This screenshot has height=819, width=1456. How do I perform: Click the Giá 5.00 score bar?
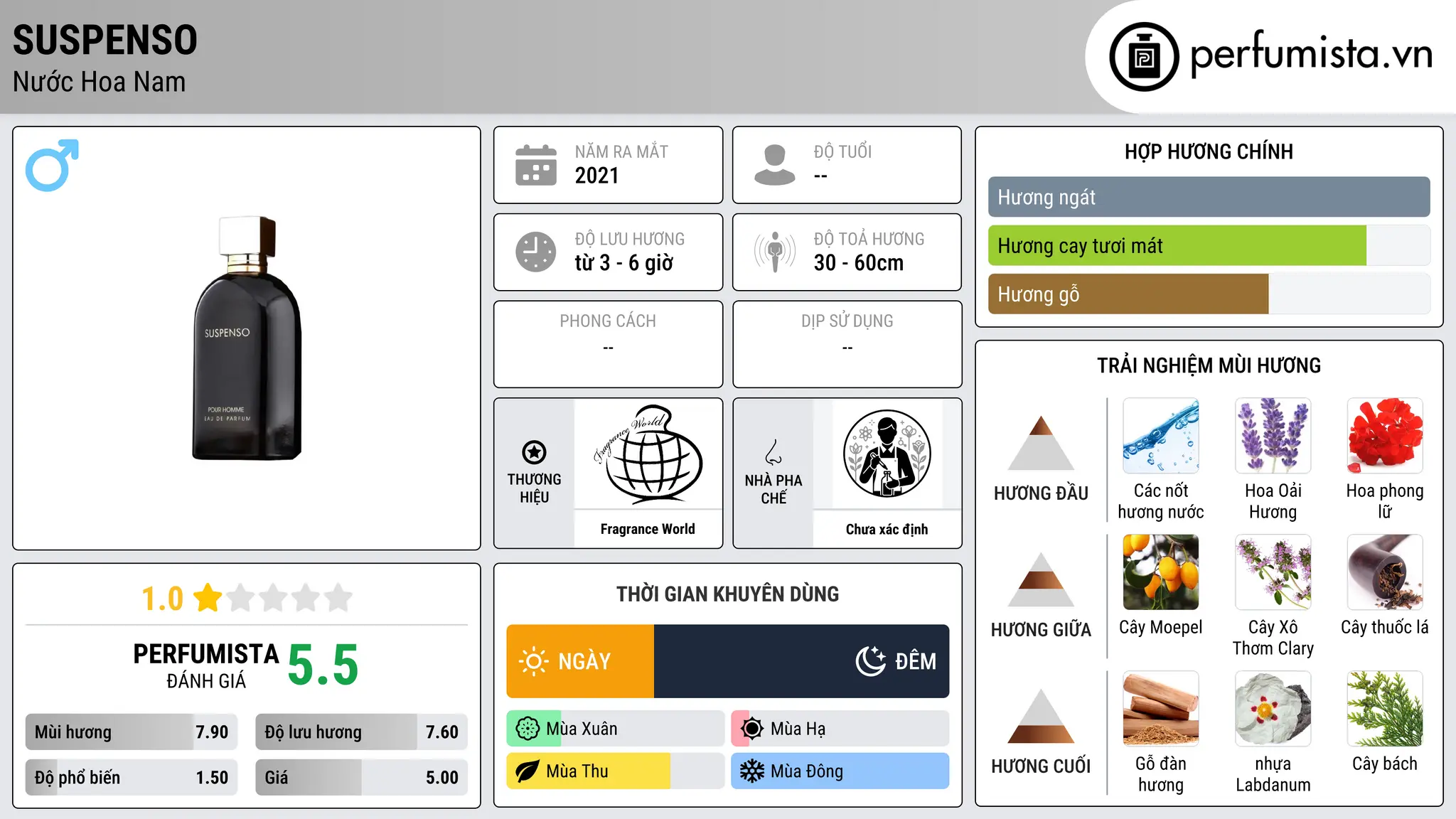click(x=361, y=778)
